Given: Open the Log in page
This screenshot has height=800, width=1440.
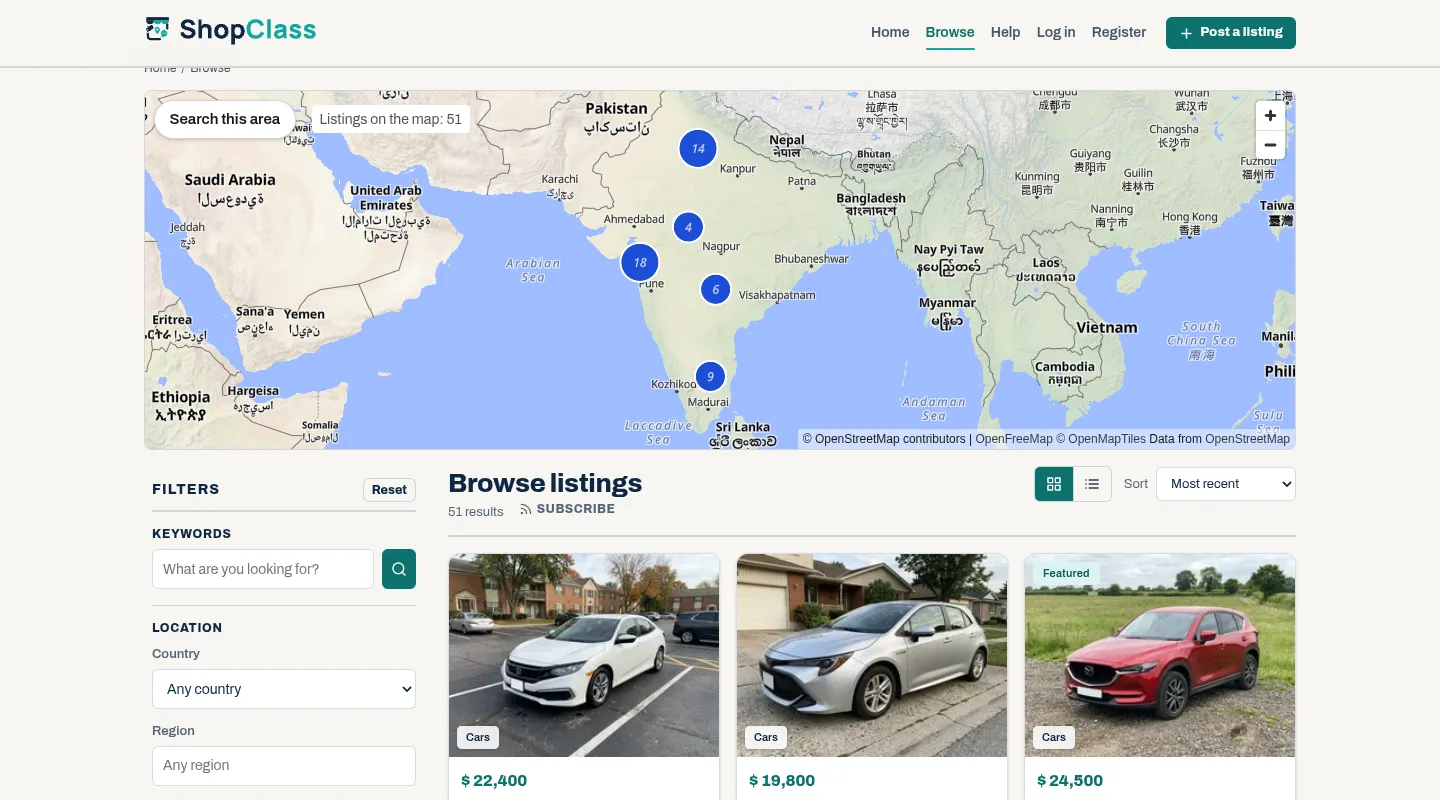Looking at the screenshot, I should [x=1056, y=32].
